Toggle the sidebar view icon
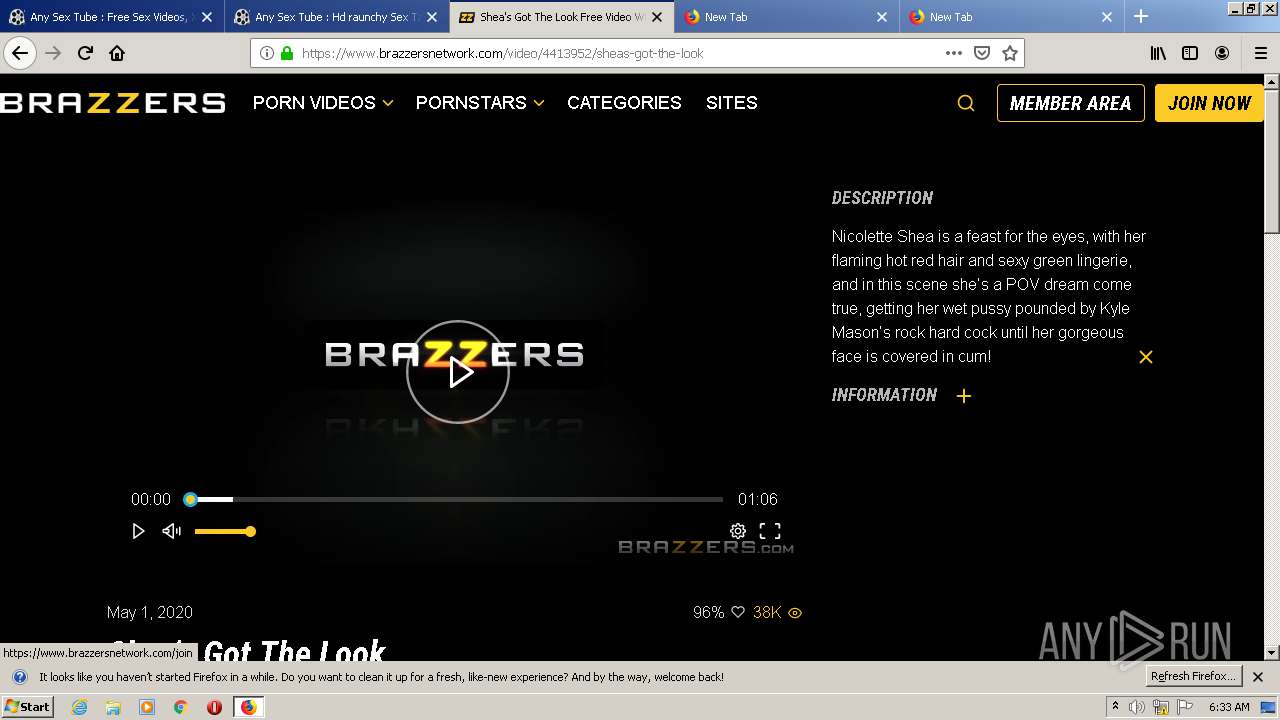 [x=1190, y=53]
